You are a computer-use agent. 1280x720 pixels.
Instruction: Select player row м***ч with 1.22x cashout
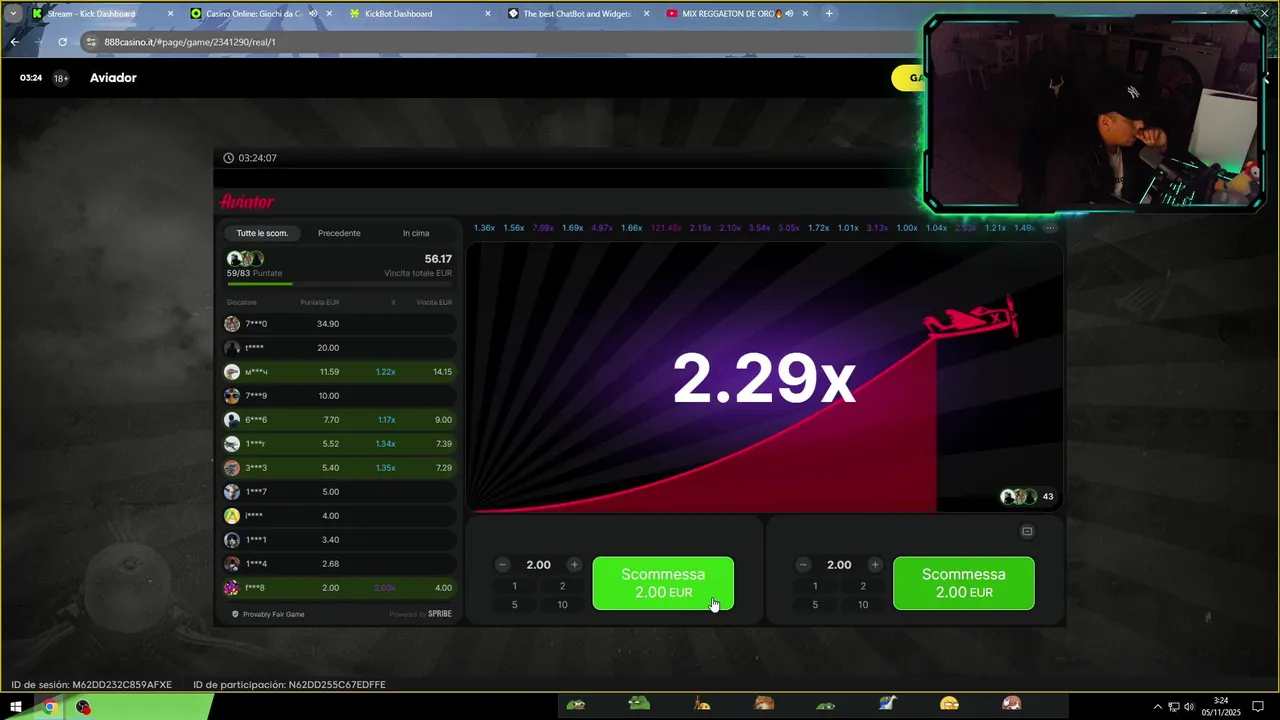point(339,372)
